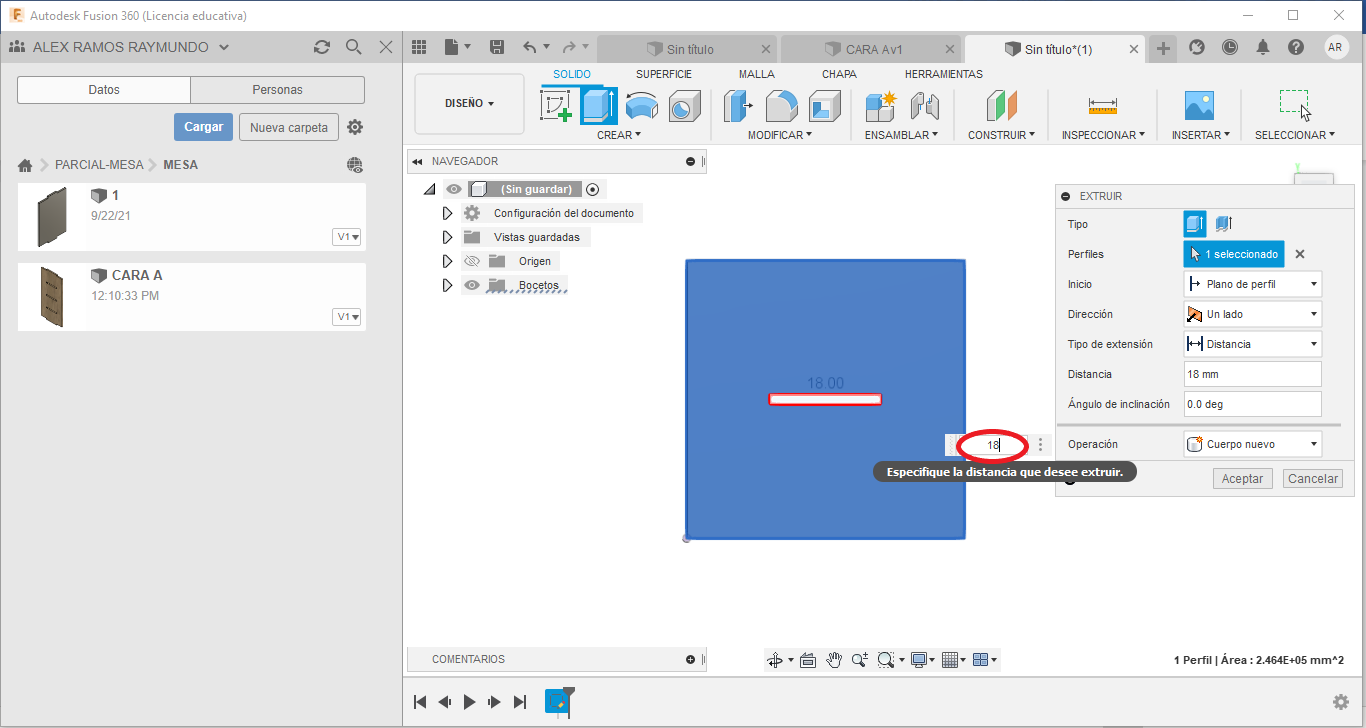This screenshot has height=728, width=1366.
Task: Open the Inicio dropdown set to Plano de perfil
Action: (1253, 284)
